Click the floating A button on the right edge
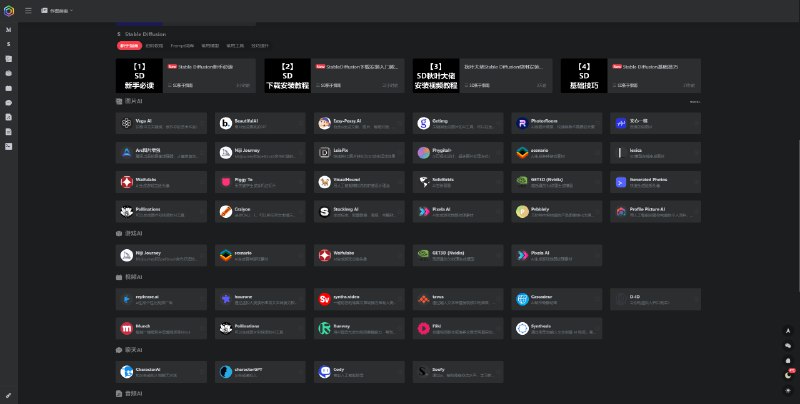Viewport: 800px width, 404px height. [x=788, y=331]
